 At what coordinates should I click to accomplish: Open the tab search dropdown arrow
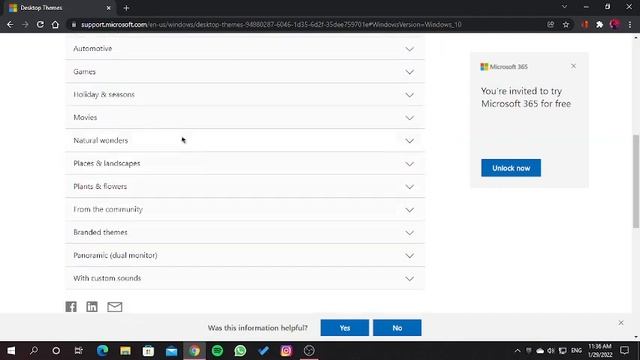564,7
